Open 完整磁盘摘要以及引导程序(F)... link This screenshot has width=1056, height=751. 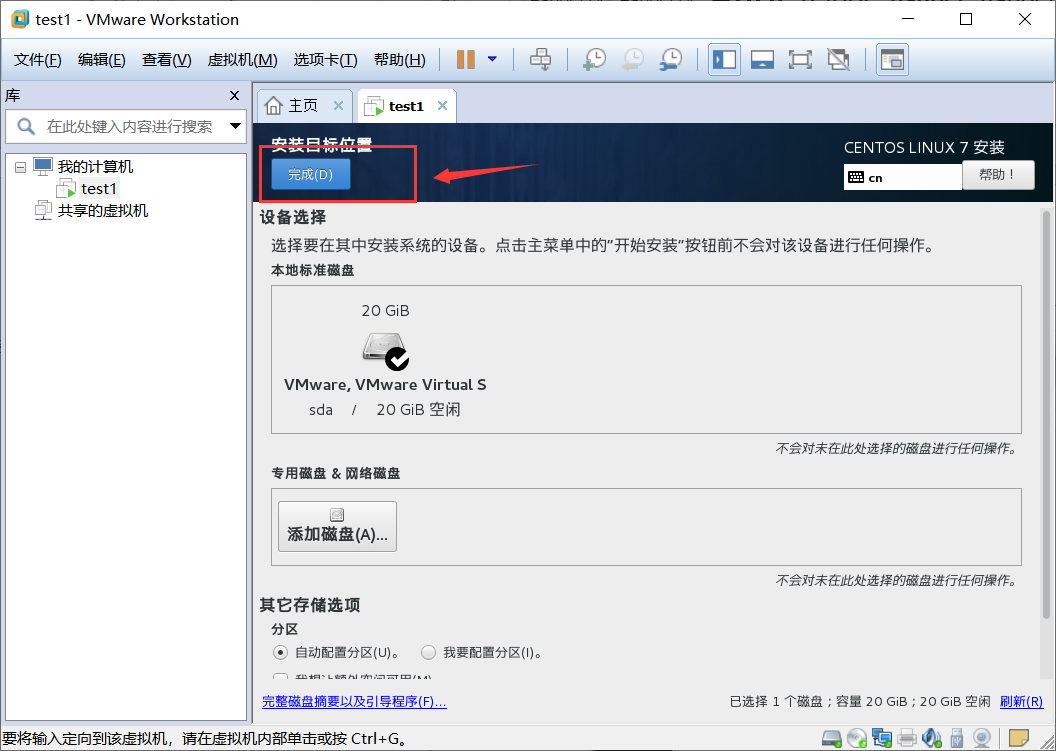click(354, 701)
